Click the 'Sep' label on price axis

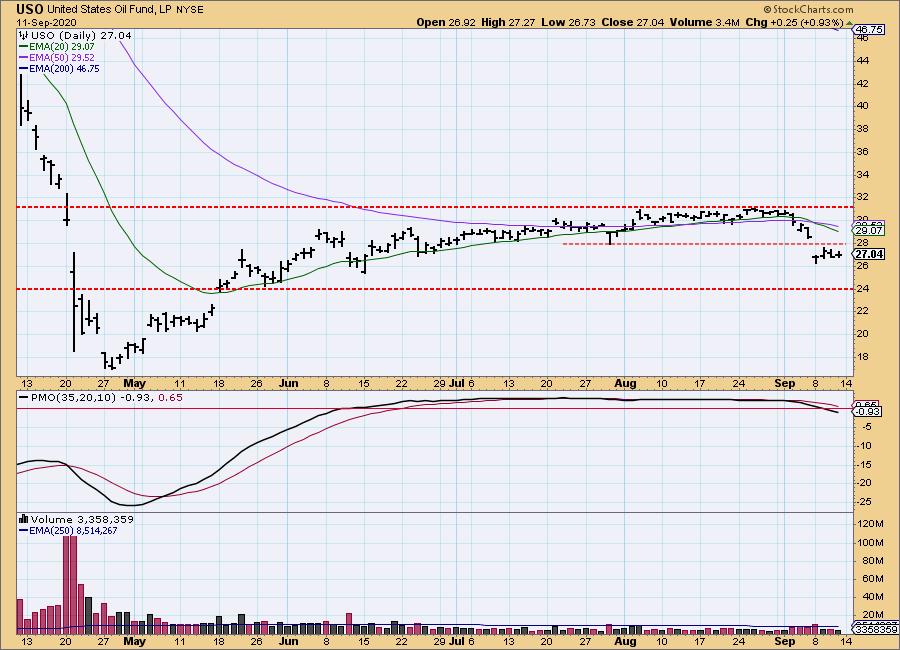(785, 383)
